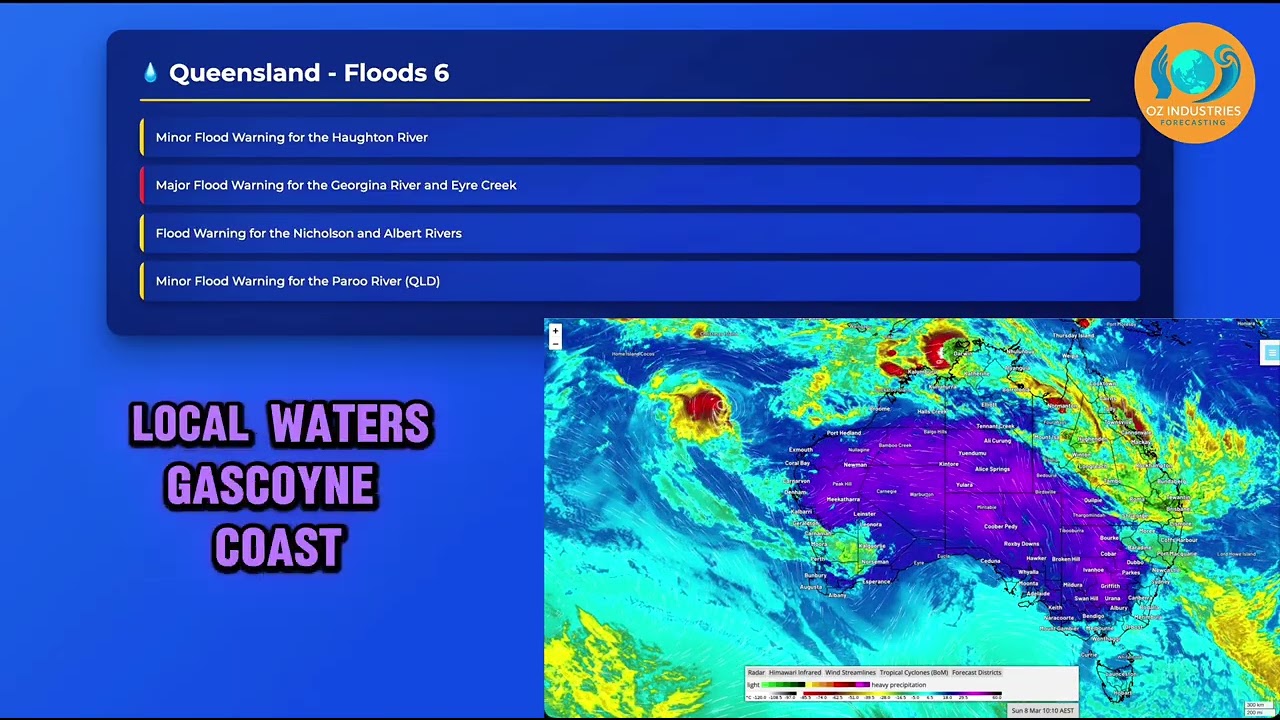Click the Exmouth map label
Screen dimensions: 1280x720
800,450
